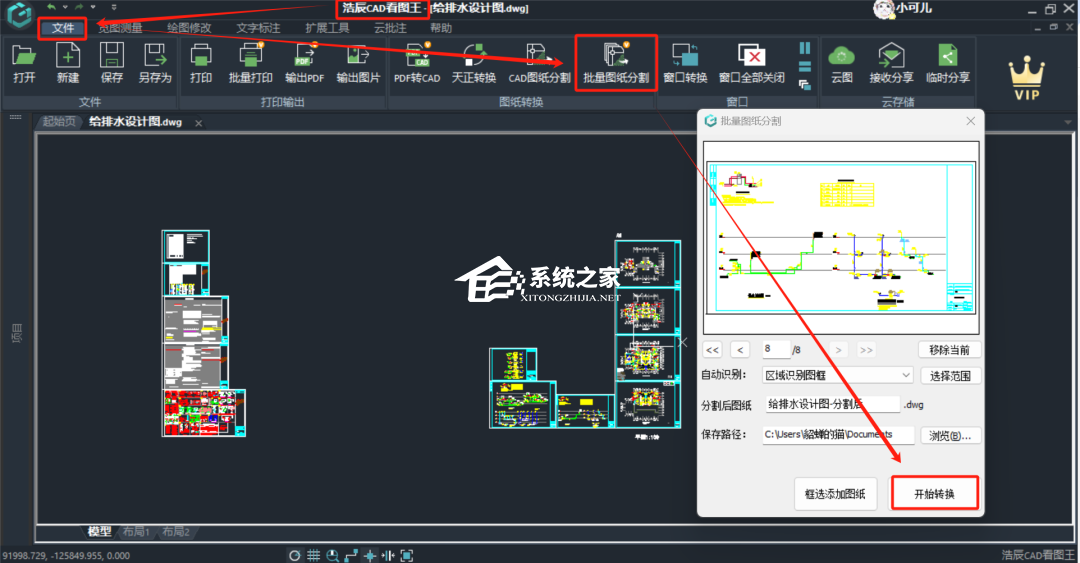Click the 分割后图纸 filename field
The image size is (1080, 563).
click(x=831, y=404)
